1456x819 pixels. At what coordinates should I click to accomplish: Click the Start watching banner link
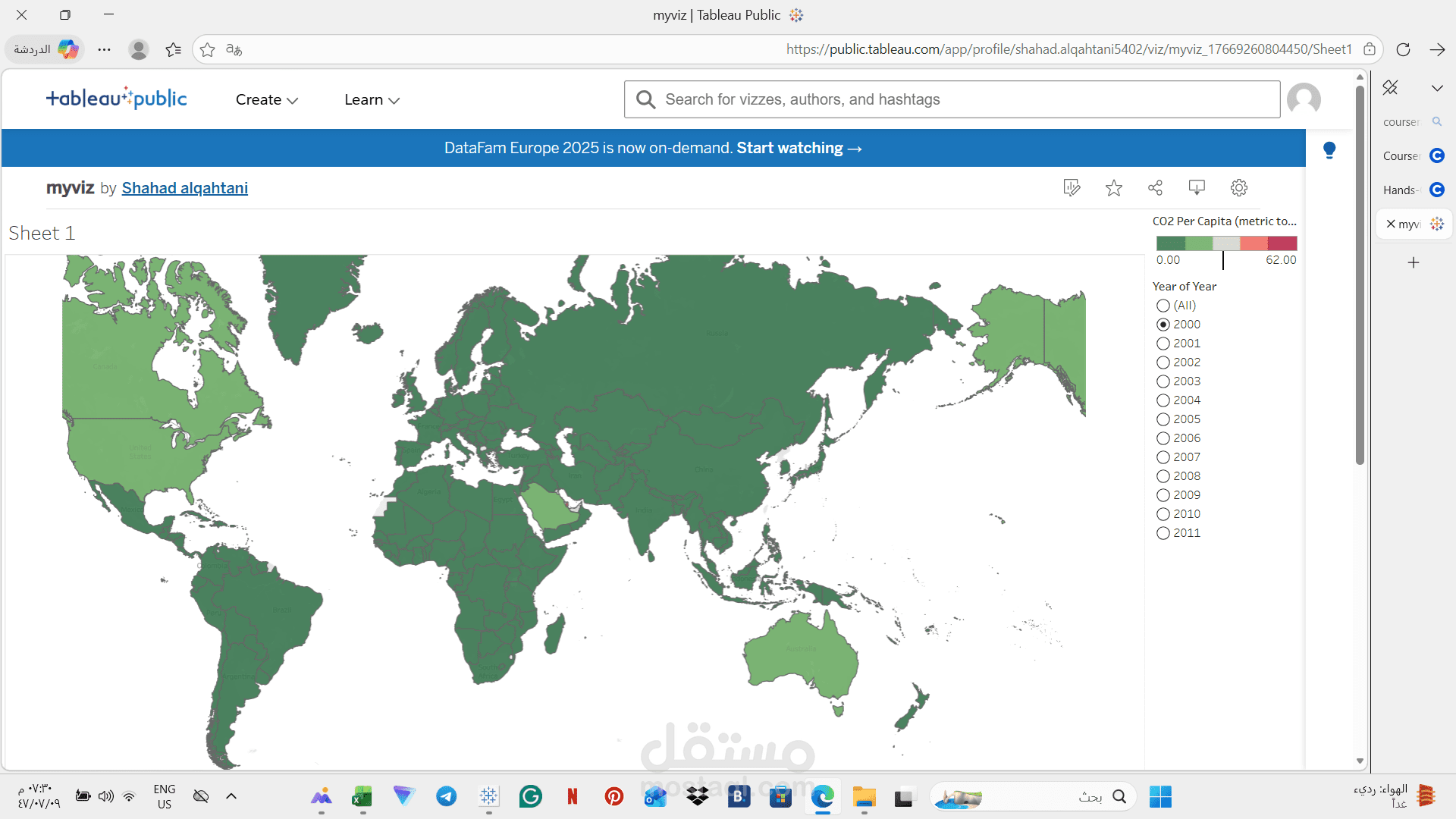[x=799, y=148]
